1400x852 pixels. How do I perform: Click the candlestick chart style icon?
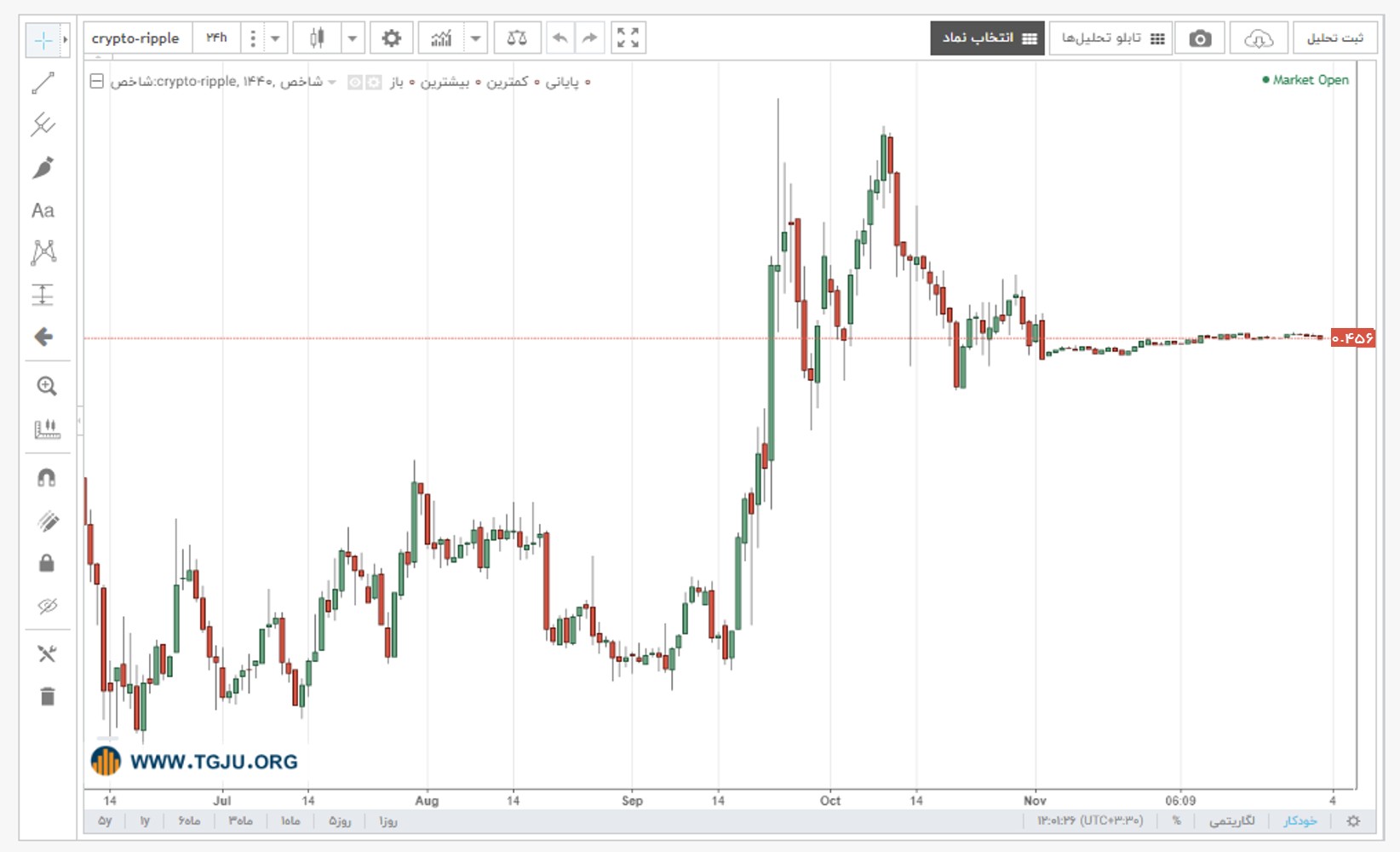tap(317, 38)
